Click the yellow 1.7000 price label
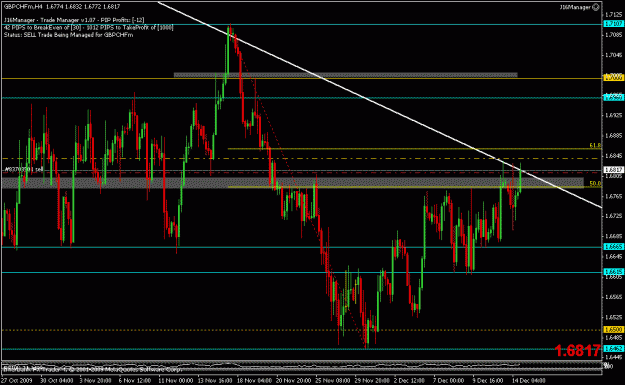This screenshot has height=385, width=625. point(614,77)
